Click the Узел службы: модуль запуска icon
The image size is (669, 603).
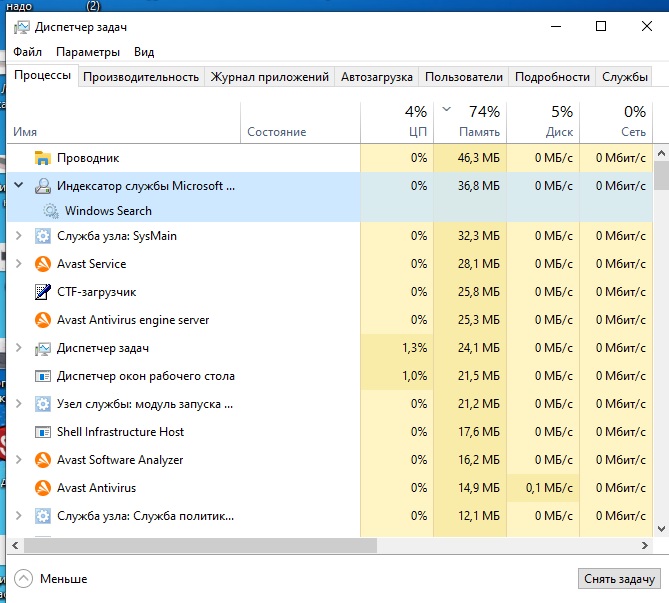pyautogui.click(x=42, y=404)
